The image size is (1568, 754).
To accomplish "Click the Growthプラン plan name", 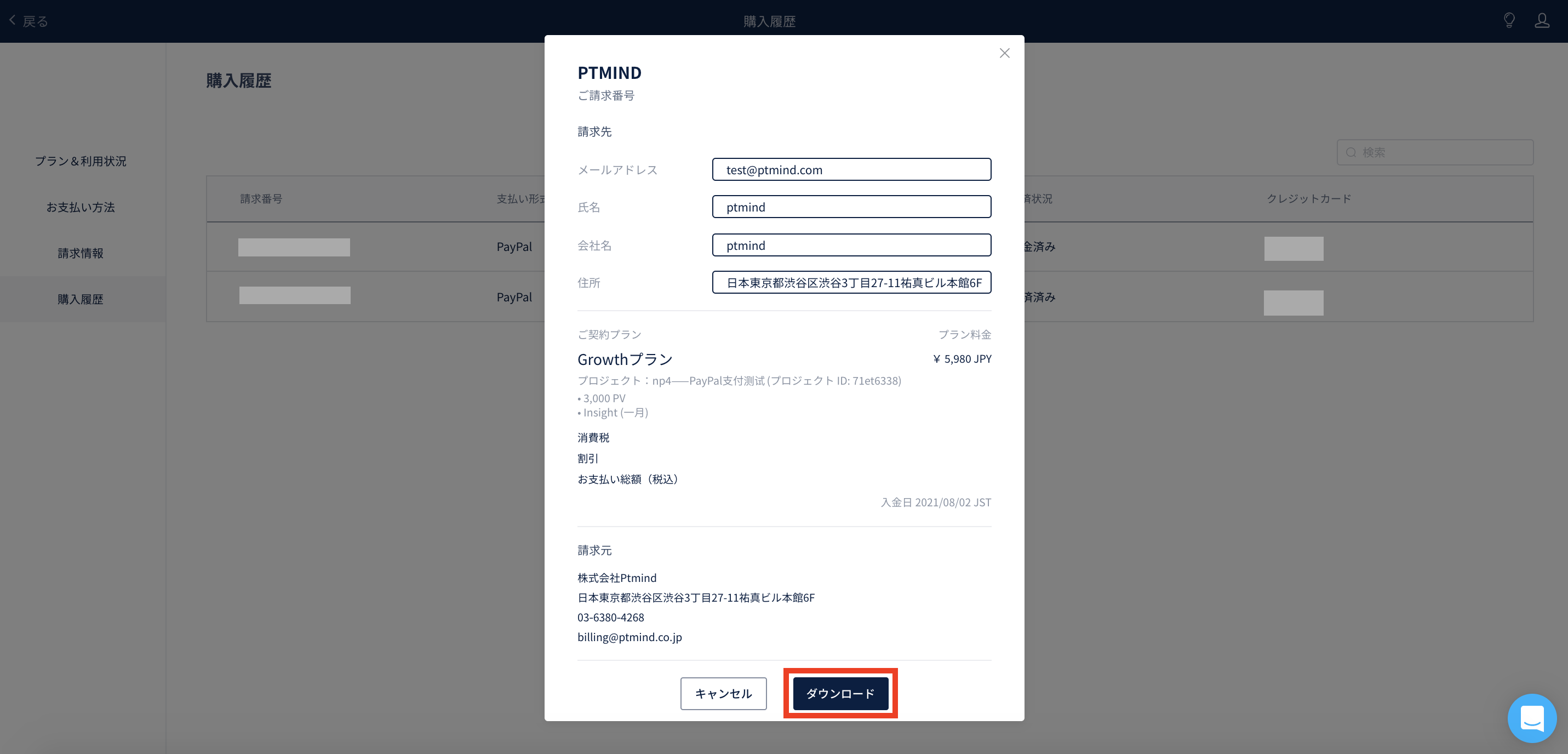I will tap(625, 359).
